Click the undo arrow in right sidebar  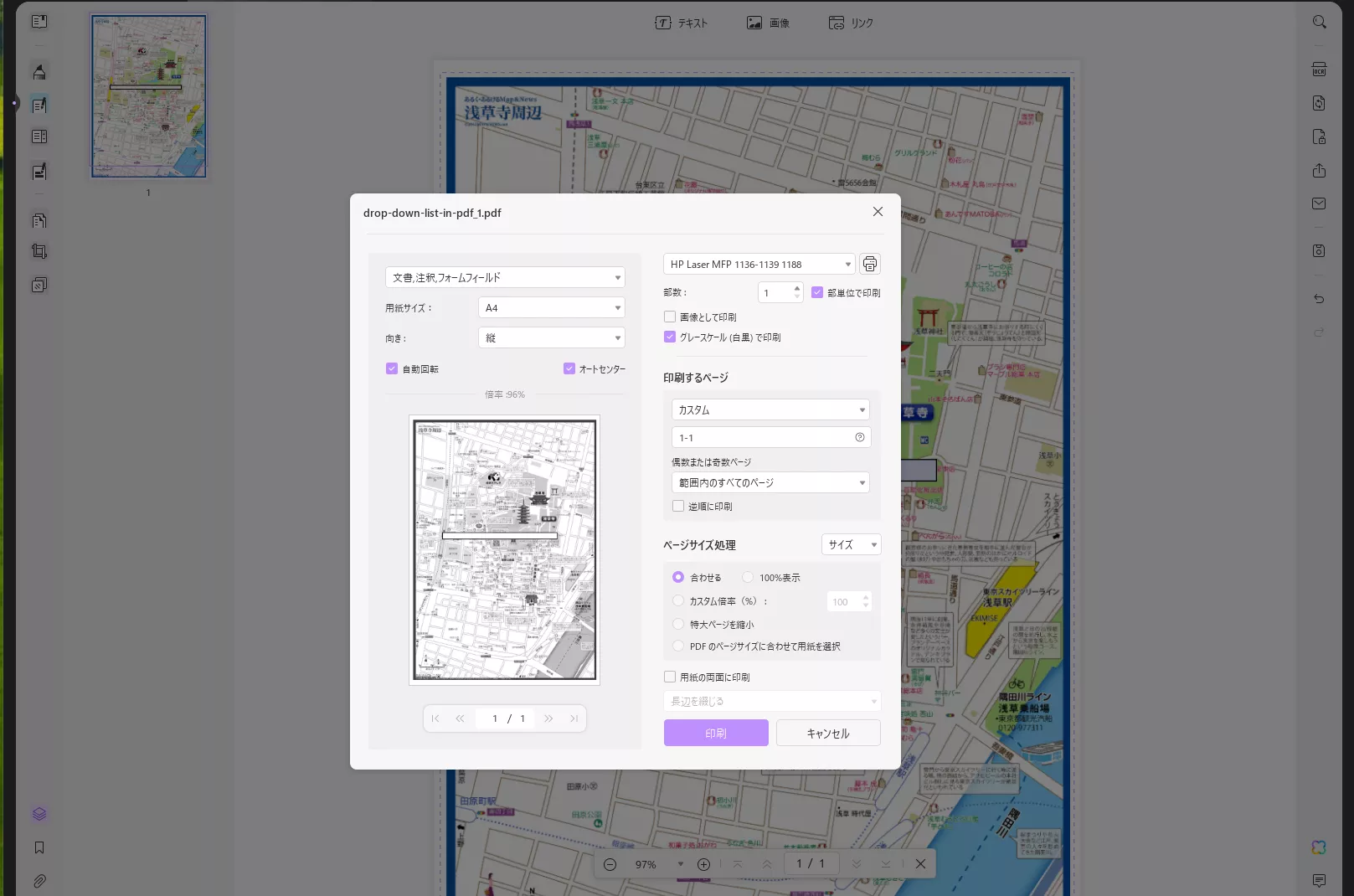1319,298
